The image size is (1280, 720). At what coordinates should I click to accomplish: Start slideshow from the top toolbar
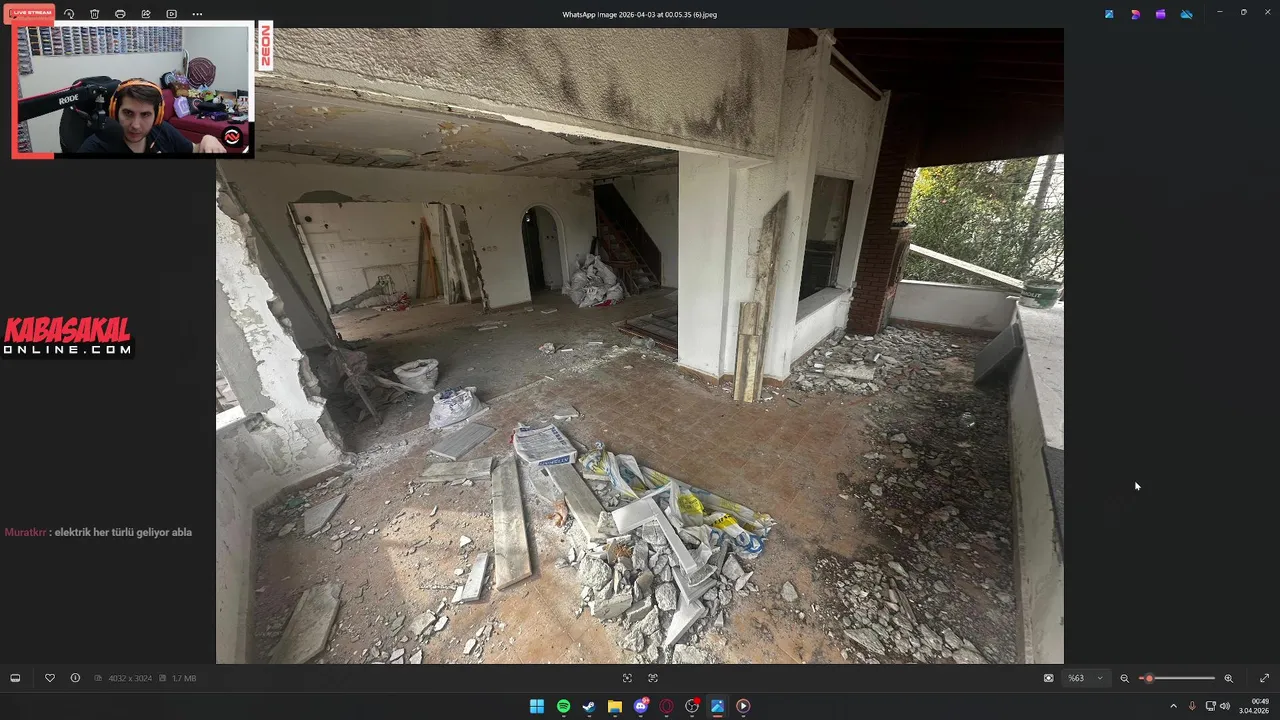click(x=172, y=14)
